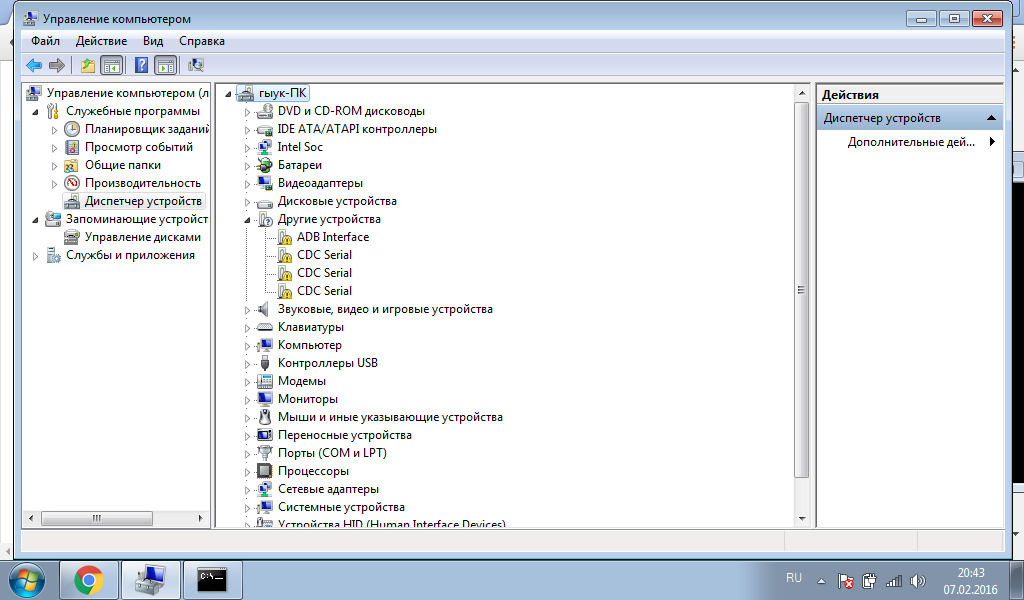
Task: Click the Up one level folder icon
Action: [x=88, y=65]
